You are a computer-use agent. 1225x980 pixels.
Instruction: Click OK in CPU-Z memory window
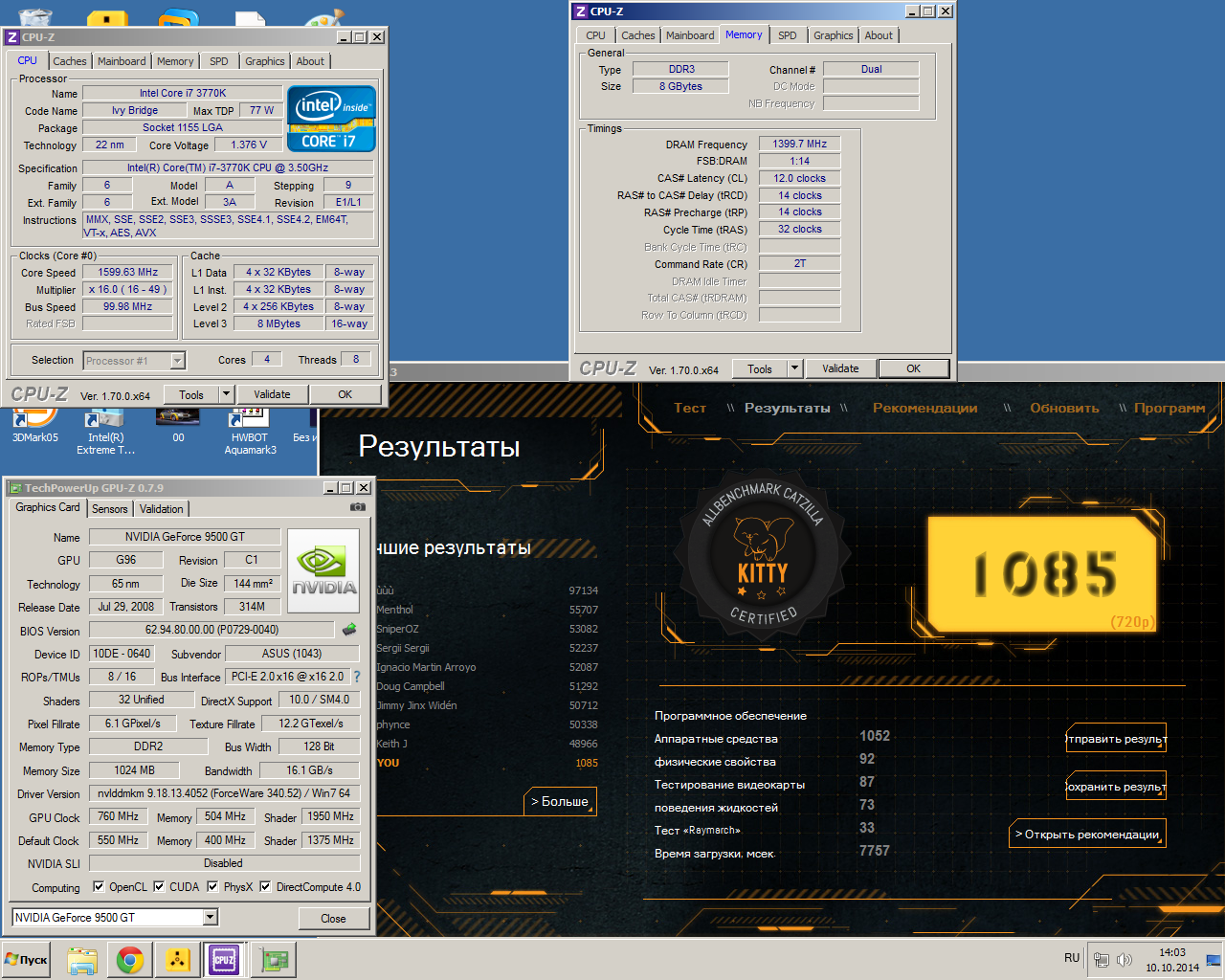coord(914,368)
